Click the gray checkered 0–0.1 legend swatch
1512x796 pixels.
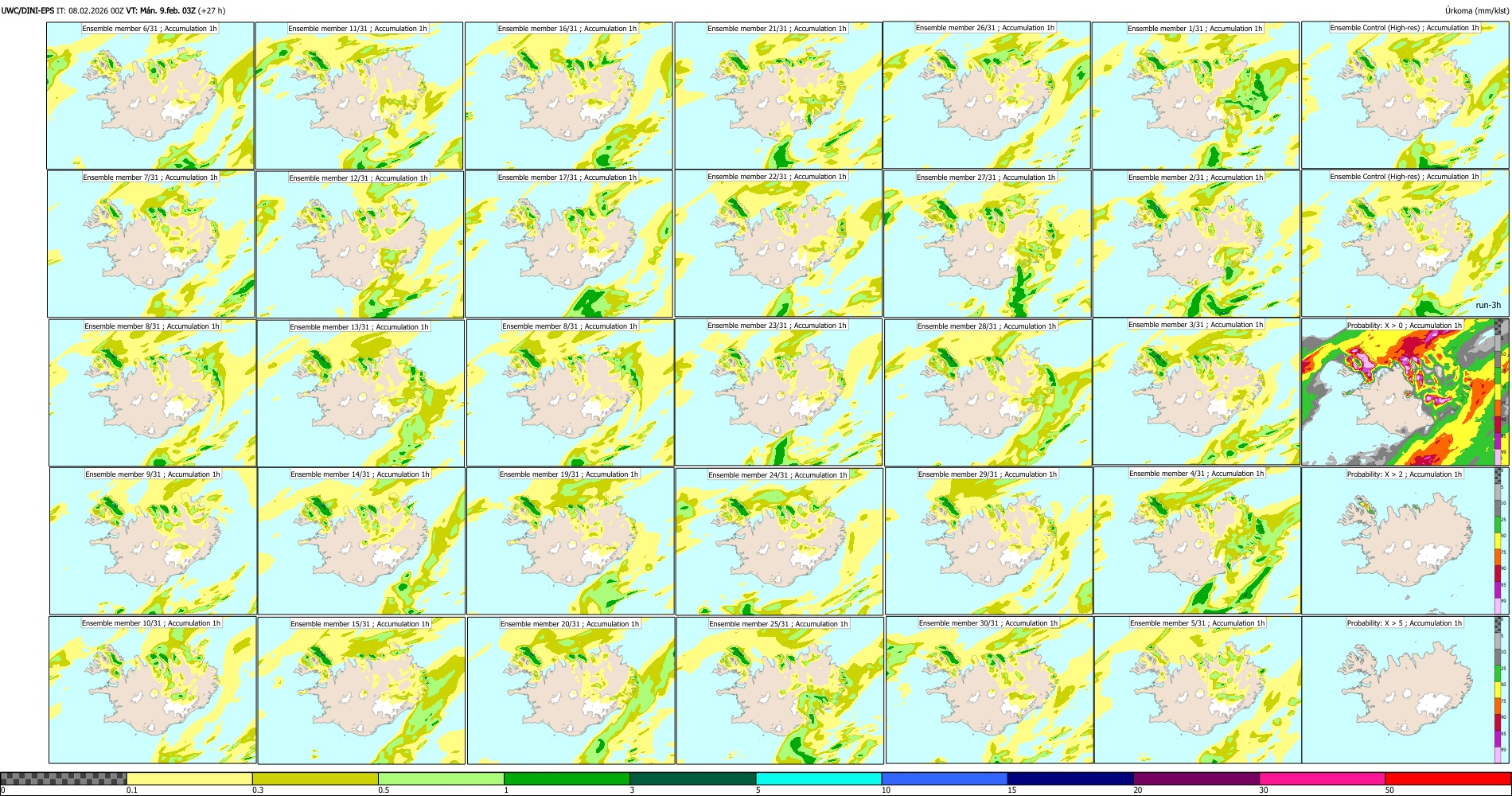coord(64,778)
